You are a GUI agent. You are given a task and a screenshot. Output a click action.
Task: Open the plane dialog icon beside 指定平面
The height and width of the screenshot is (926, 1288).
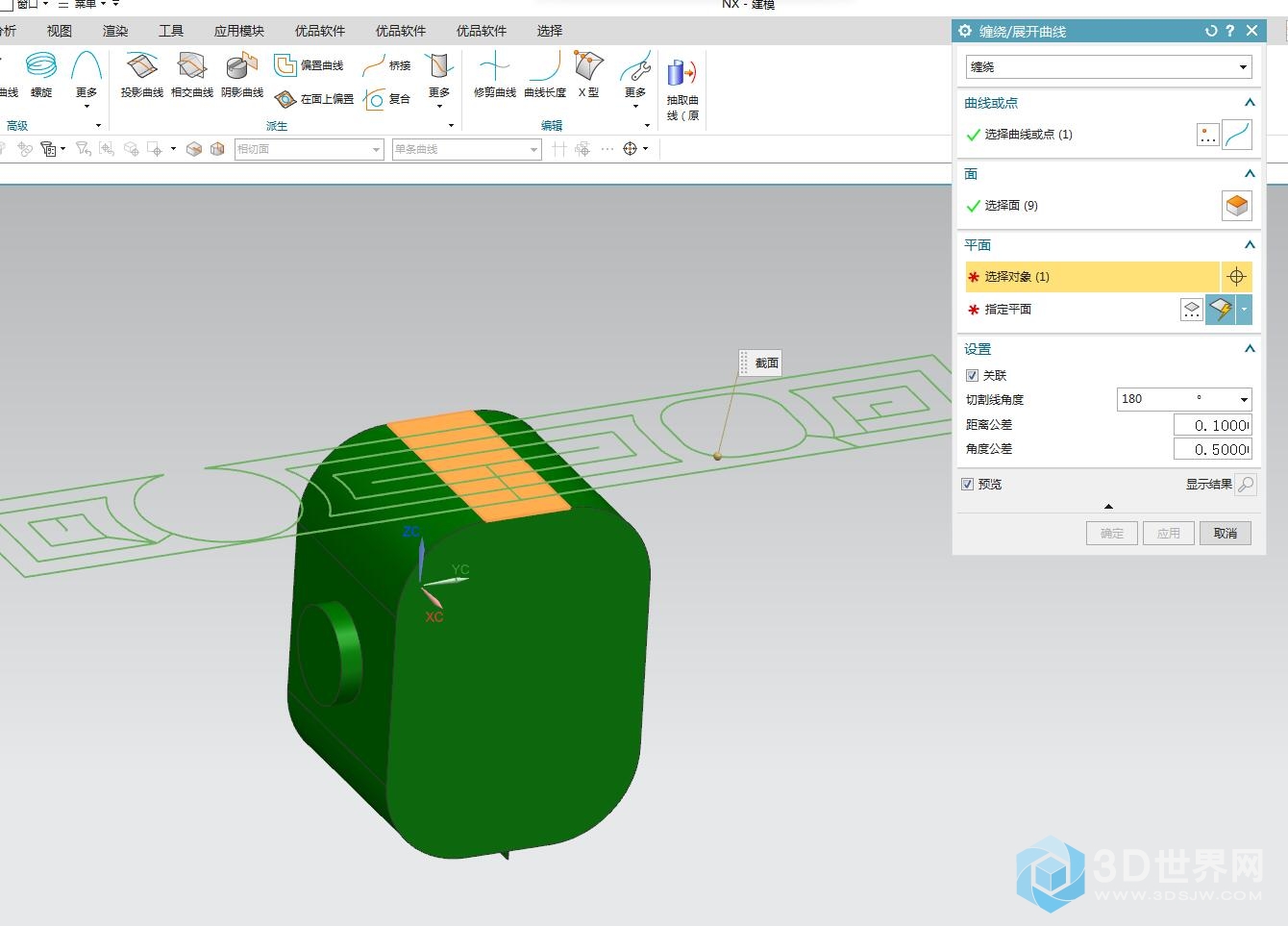pos(1191,310)
